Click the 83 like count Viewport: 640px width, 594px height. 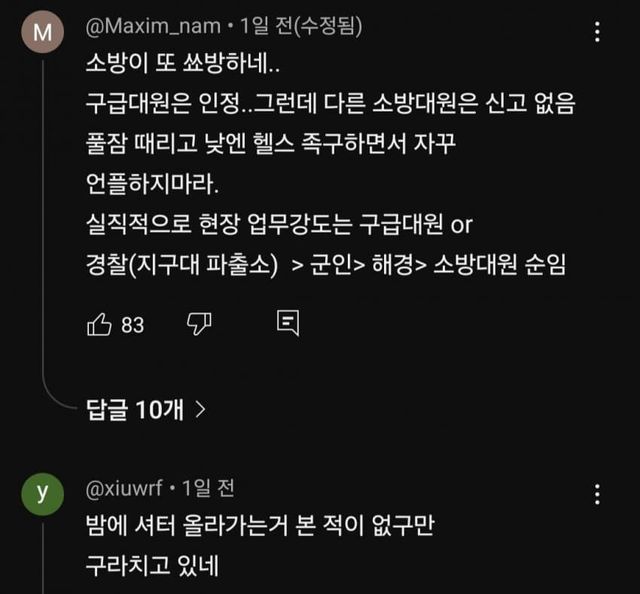point(133,325)
